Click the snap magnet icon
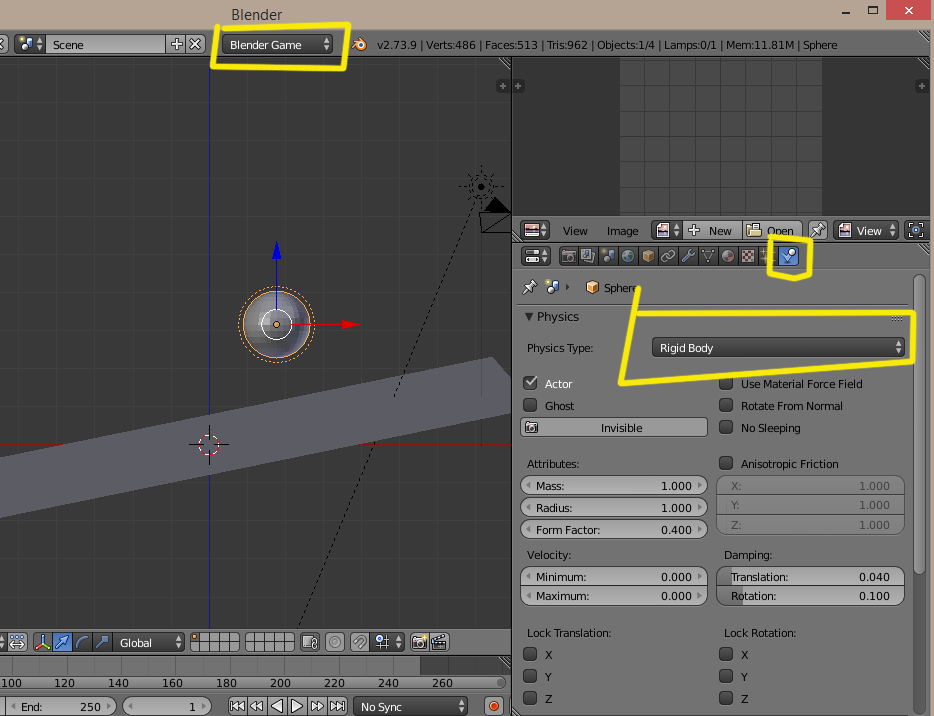Image resolution: width=934 pixels, height=716 pixels. click(x=358, y=642)
